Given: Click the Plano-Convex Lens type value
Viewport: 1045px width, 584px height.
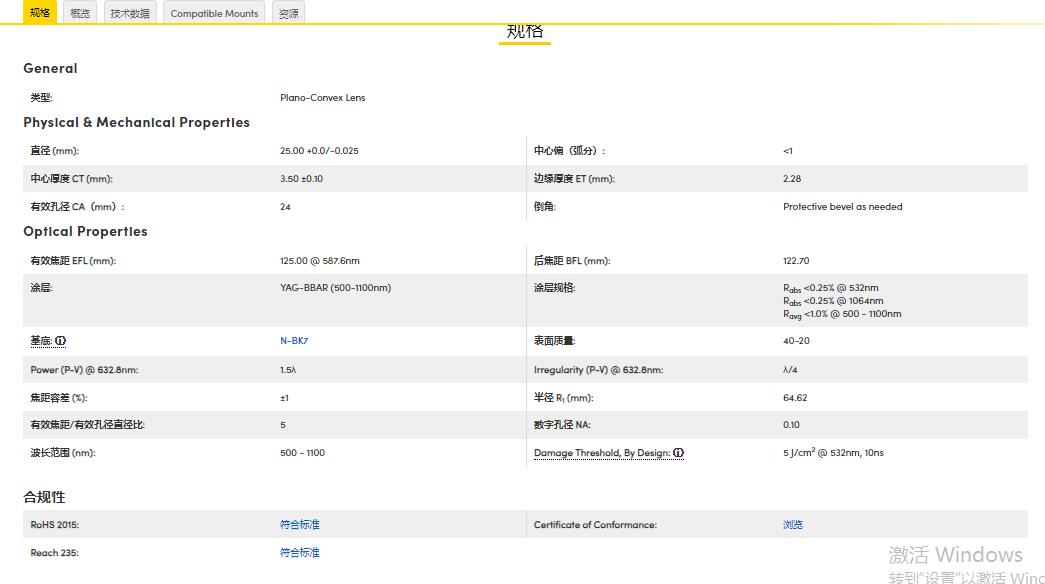Looking at the screenshot, I should pos(322,98).
